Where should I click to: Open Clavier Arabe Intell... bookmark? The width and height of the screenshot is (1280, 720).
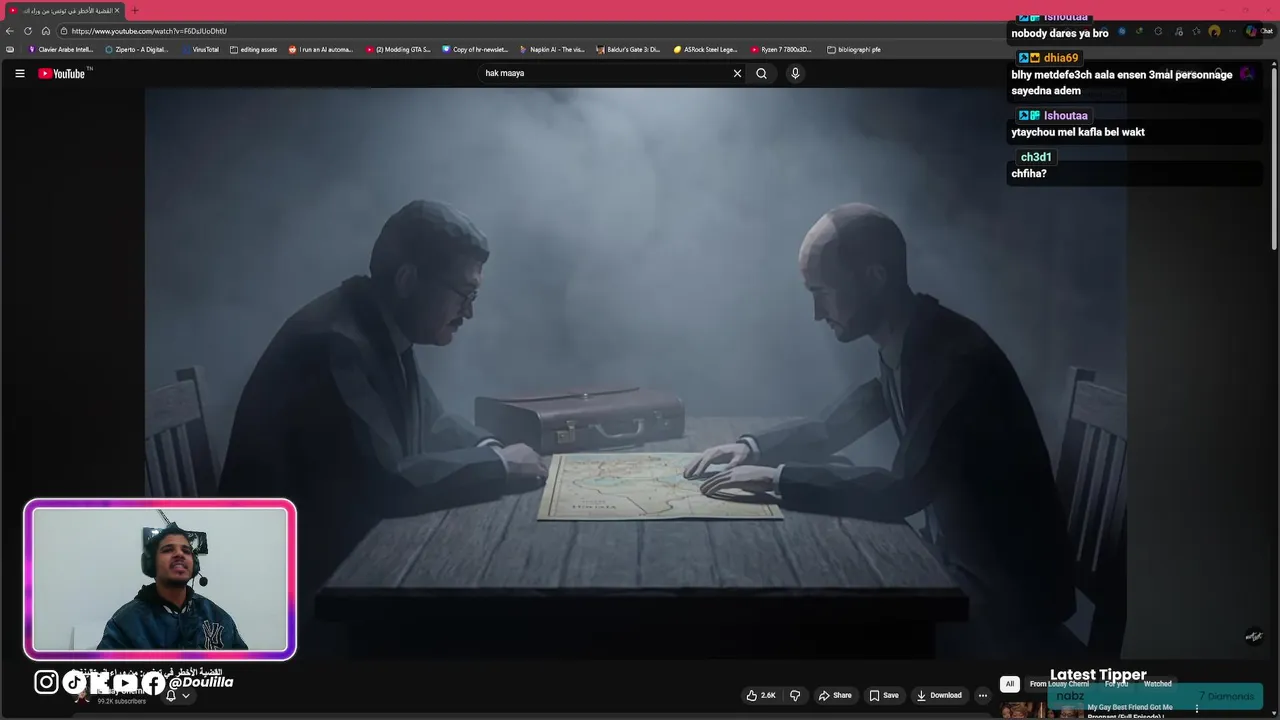61,49
